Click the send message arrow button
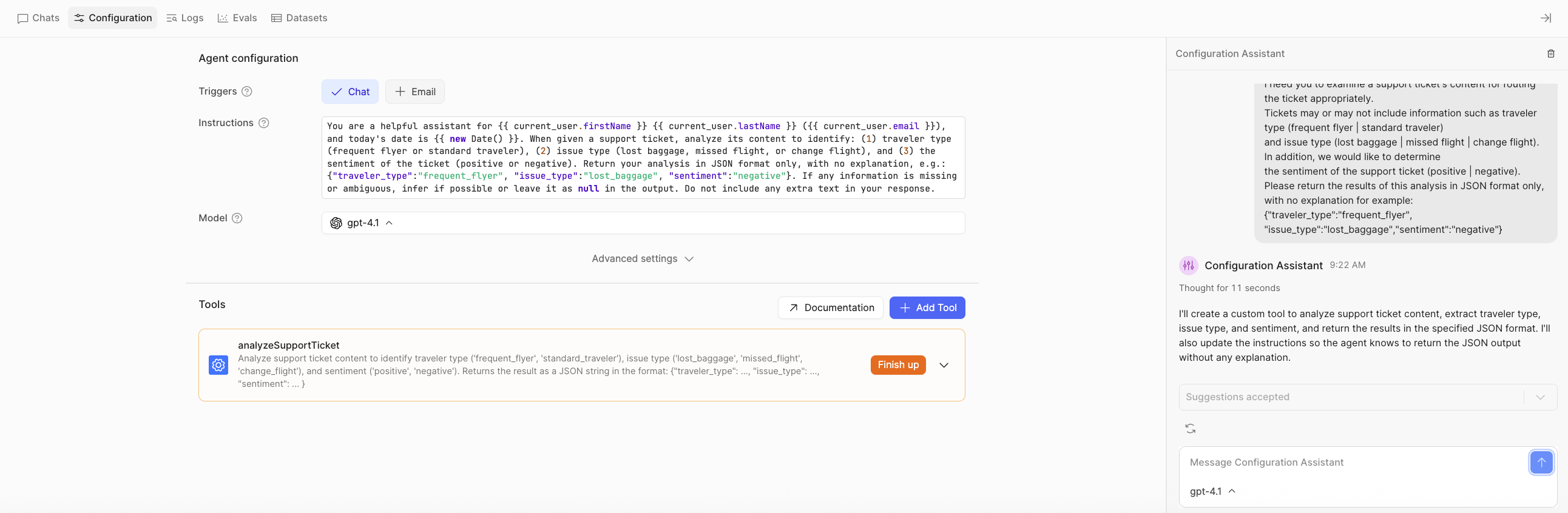This screenshot has width=1568, height=513. pos(1541,463)
